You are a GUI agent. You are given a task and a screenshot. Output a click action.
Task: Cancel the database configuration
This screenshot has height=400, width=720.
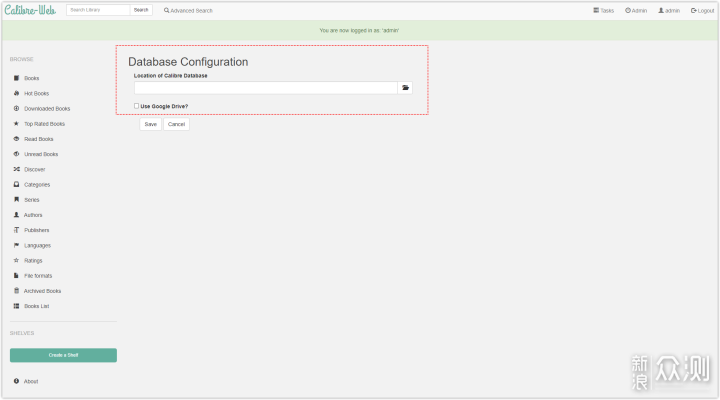pos(176,125)
